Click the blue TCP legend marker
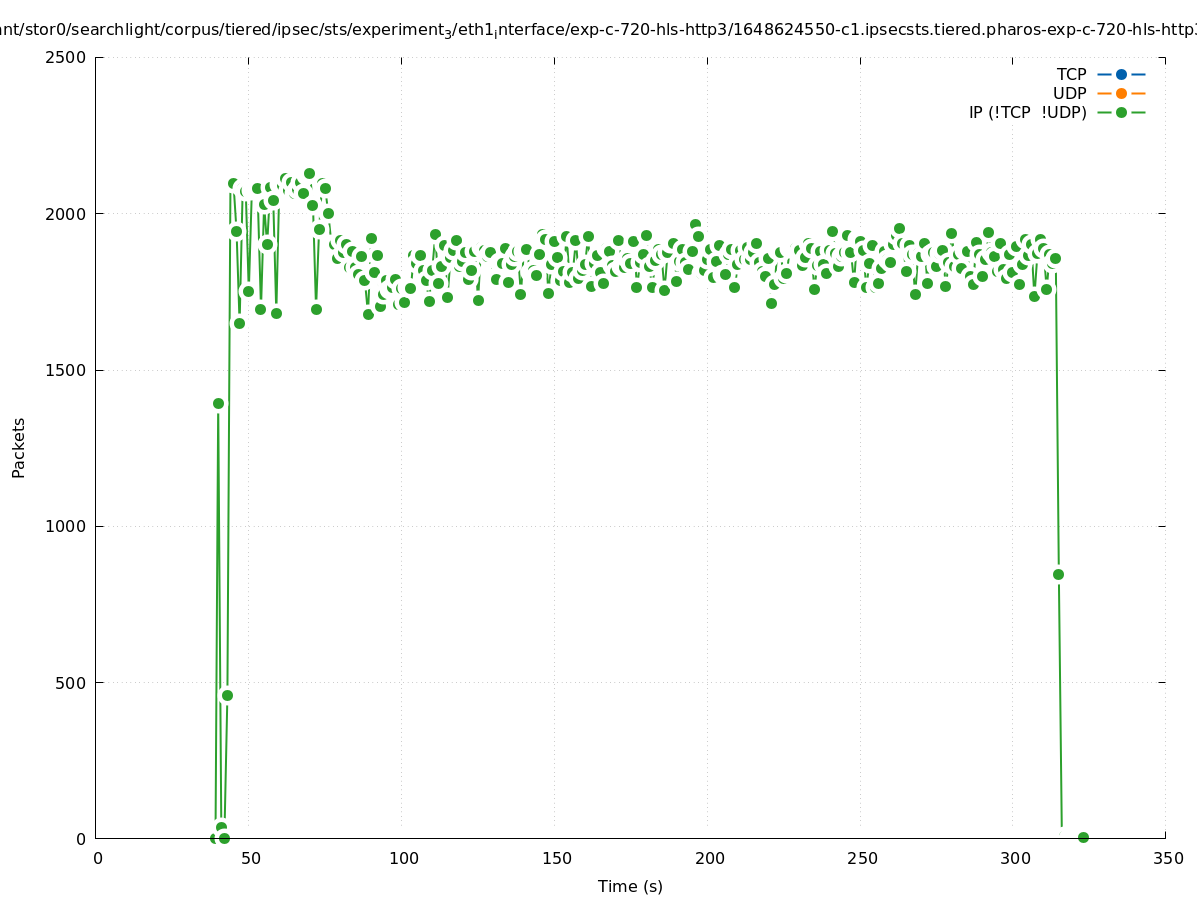 point(1121,75)
